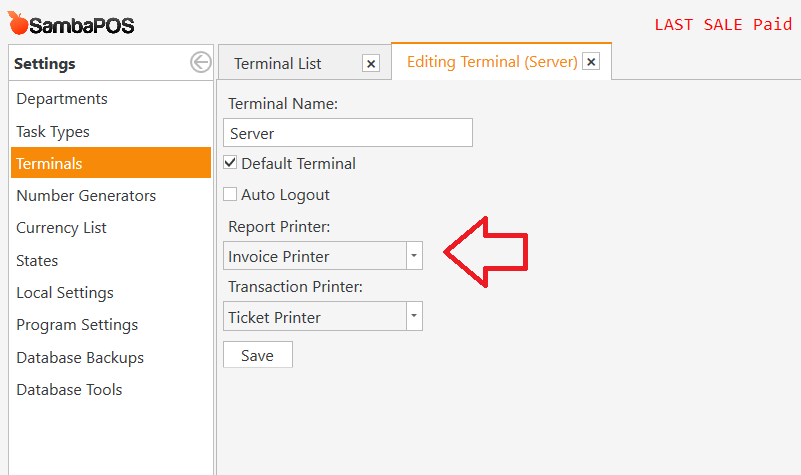Open Database Backups settings

point(80,357)
